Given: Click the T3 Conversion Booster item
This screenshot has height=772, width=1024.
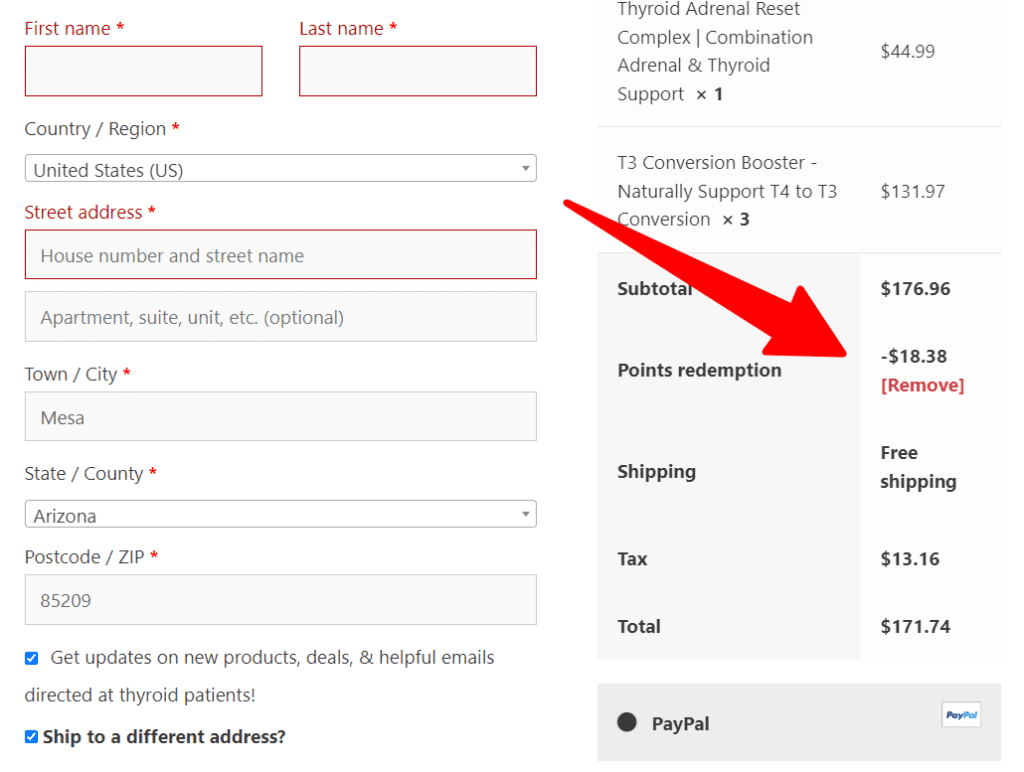Looking at the screenshot, I should (727, 191).
